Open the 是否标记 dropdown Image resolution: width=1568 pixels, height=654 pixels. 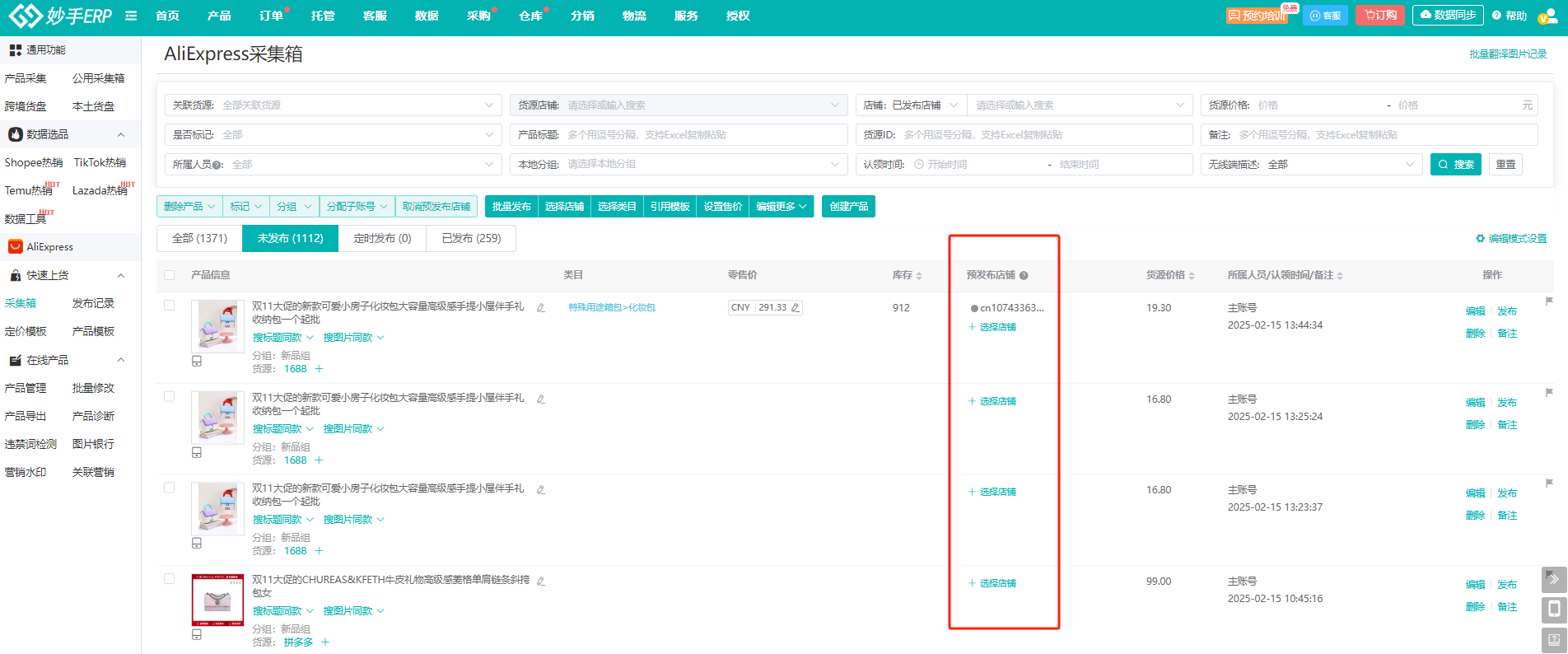334,134
